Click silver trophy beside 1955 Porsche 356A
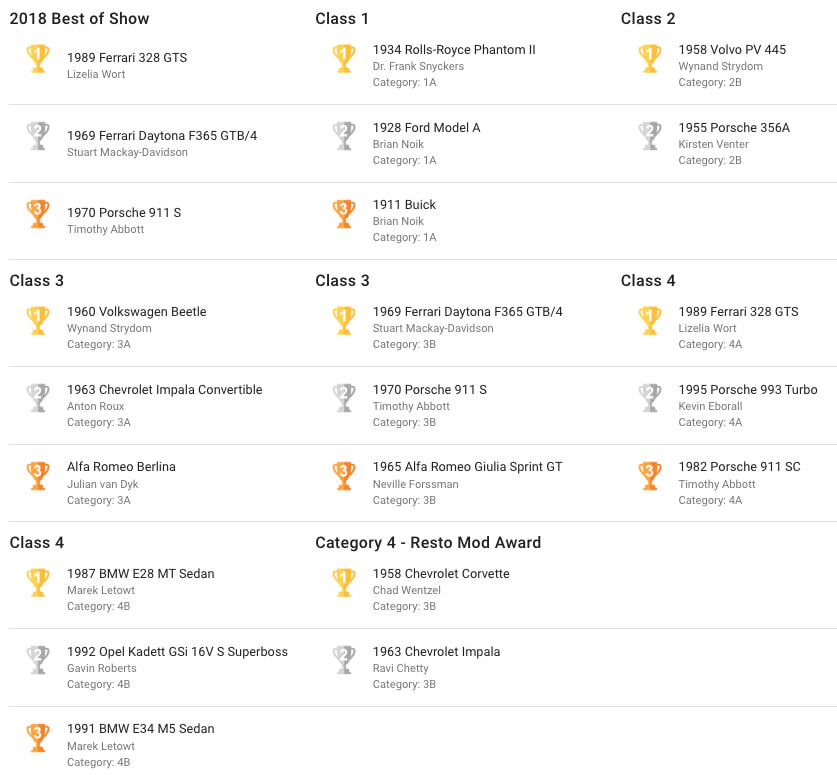Viewport: 837px width, 775px height. [x=650, y=136]
